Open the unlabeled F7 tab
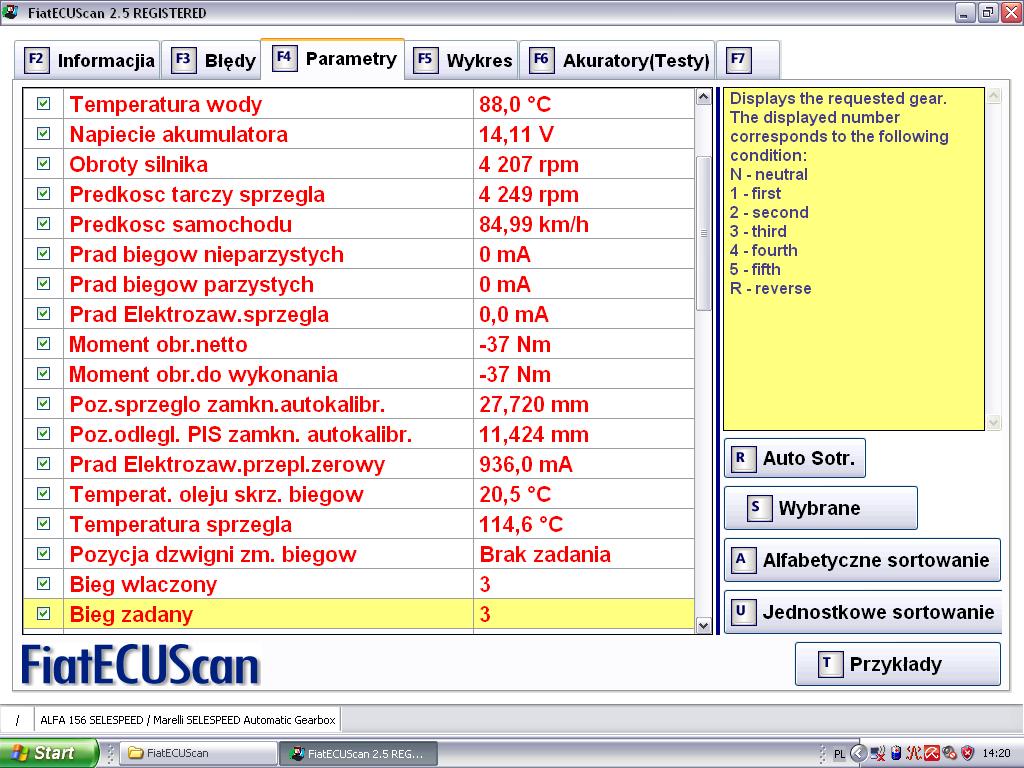1024x768 pixels. coord(748,60)
